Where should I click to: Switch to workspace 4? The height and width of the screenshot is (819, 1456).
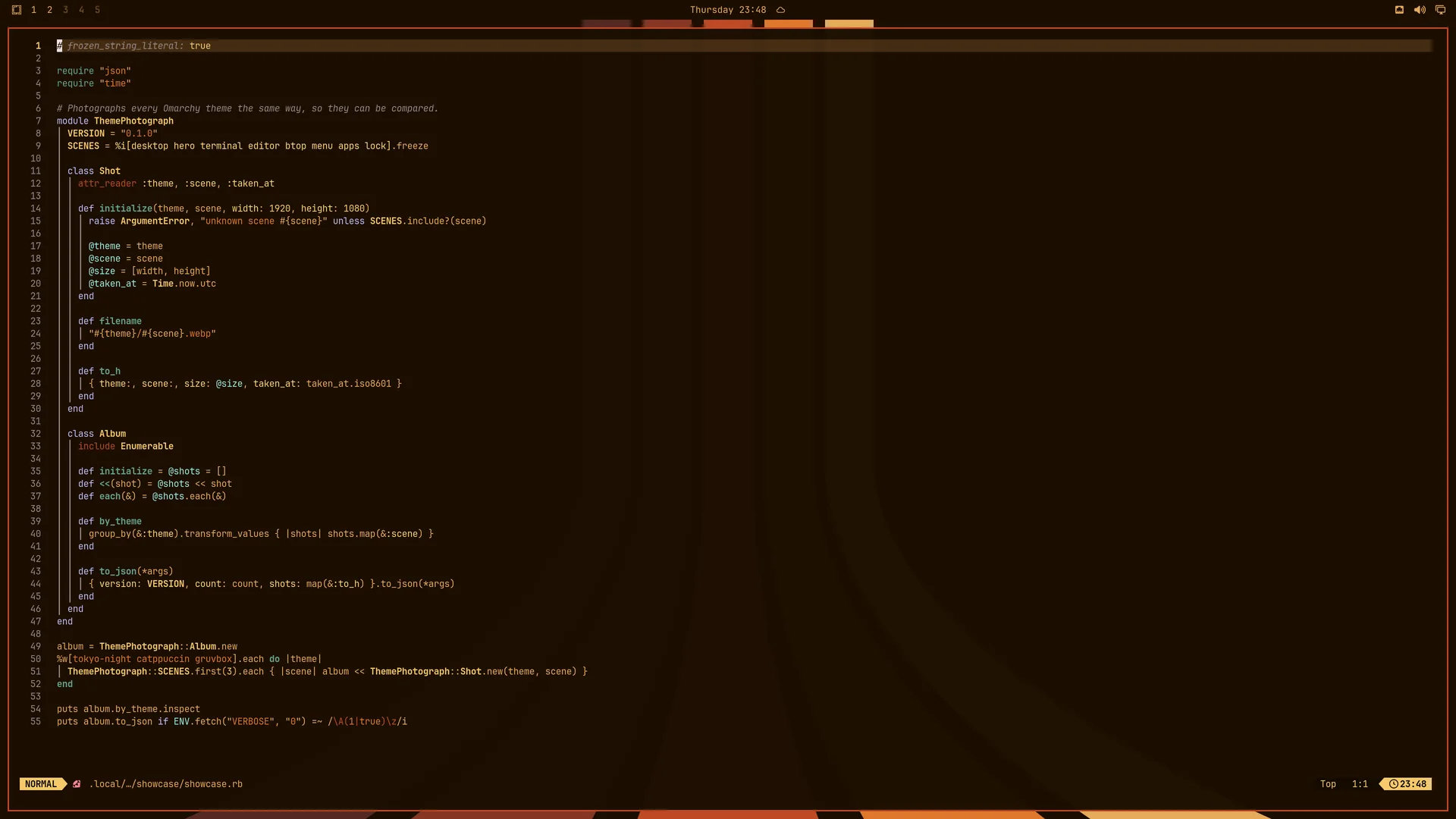coord(81,10)
